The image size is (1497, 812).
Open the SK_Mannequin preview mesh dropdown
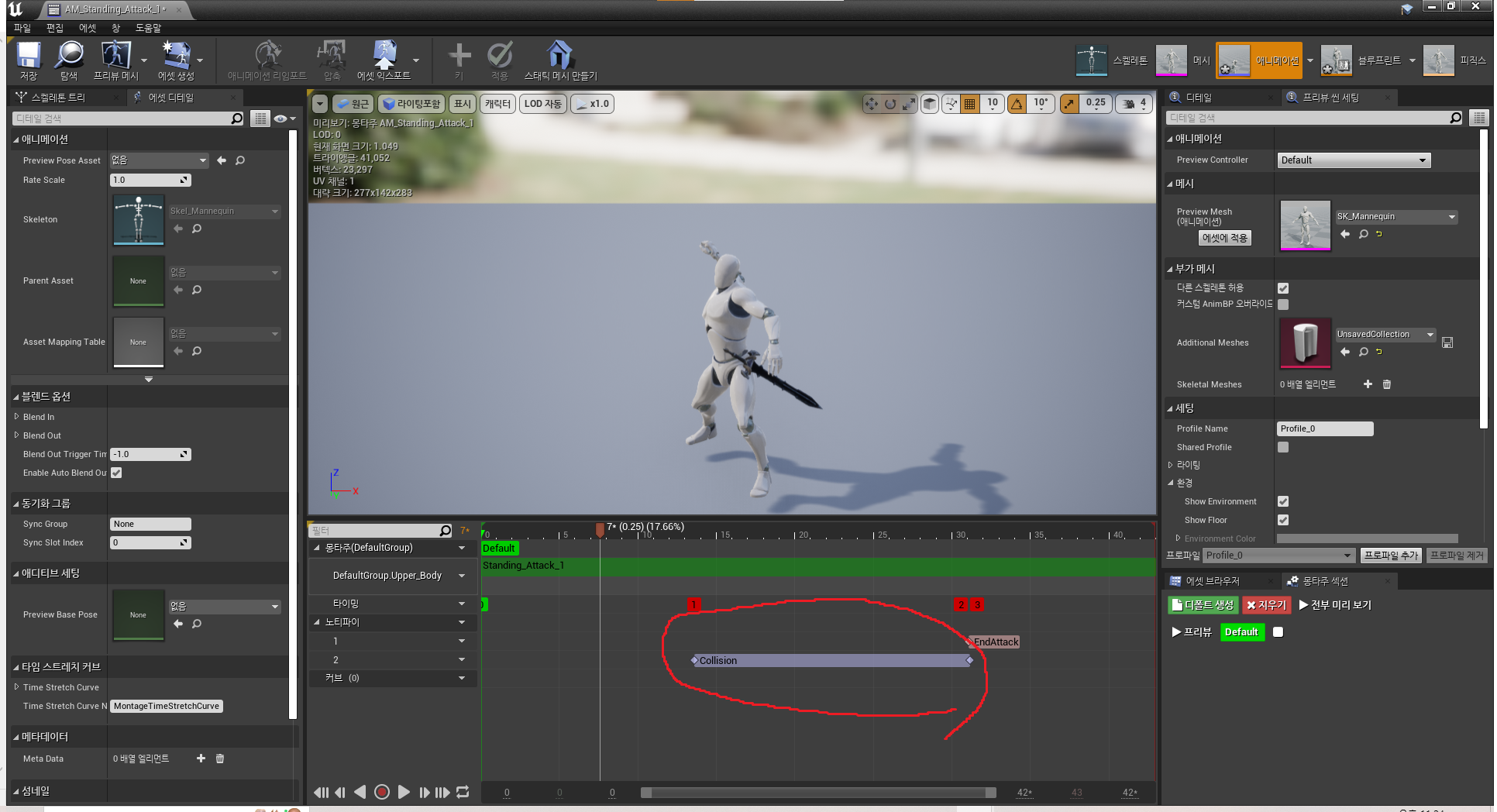(x=1396, y=217)
